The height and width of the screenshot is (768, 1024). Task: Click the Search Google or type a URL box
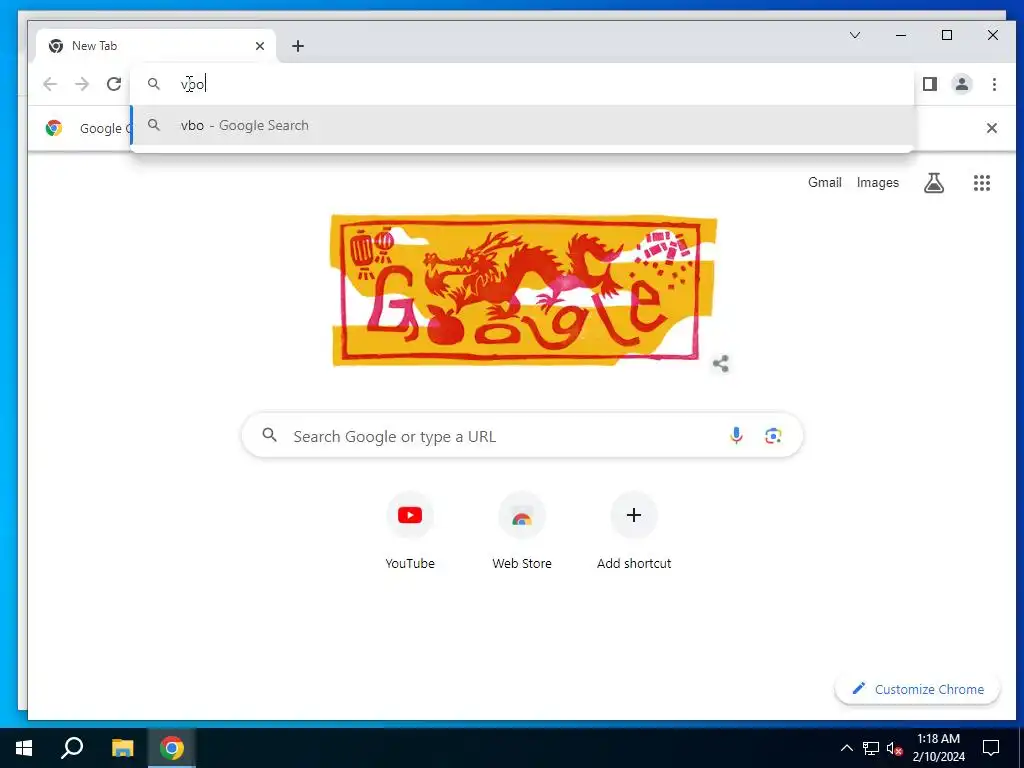(522, 436)
